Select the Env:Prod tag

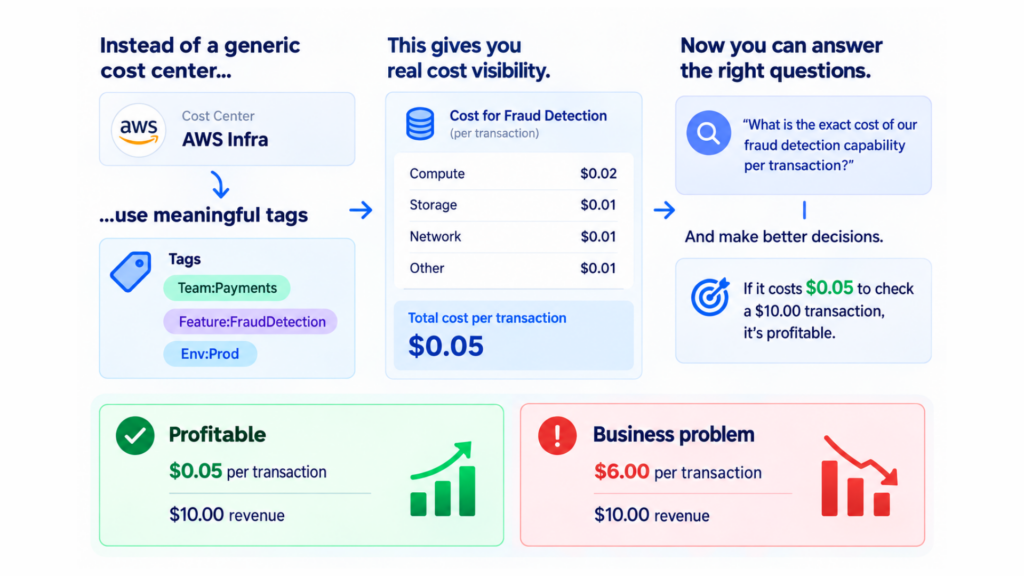210,354
